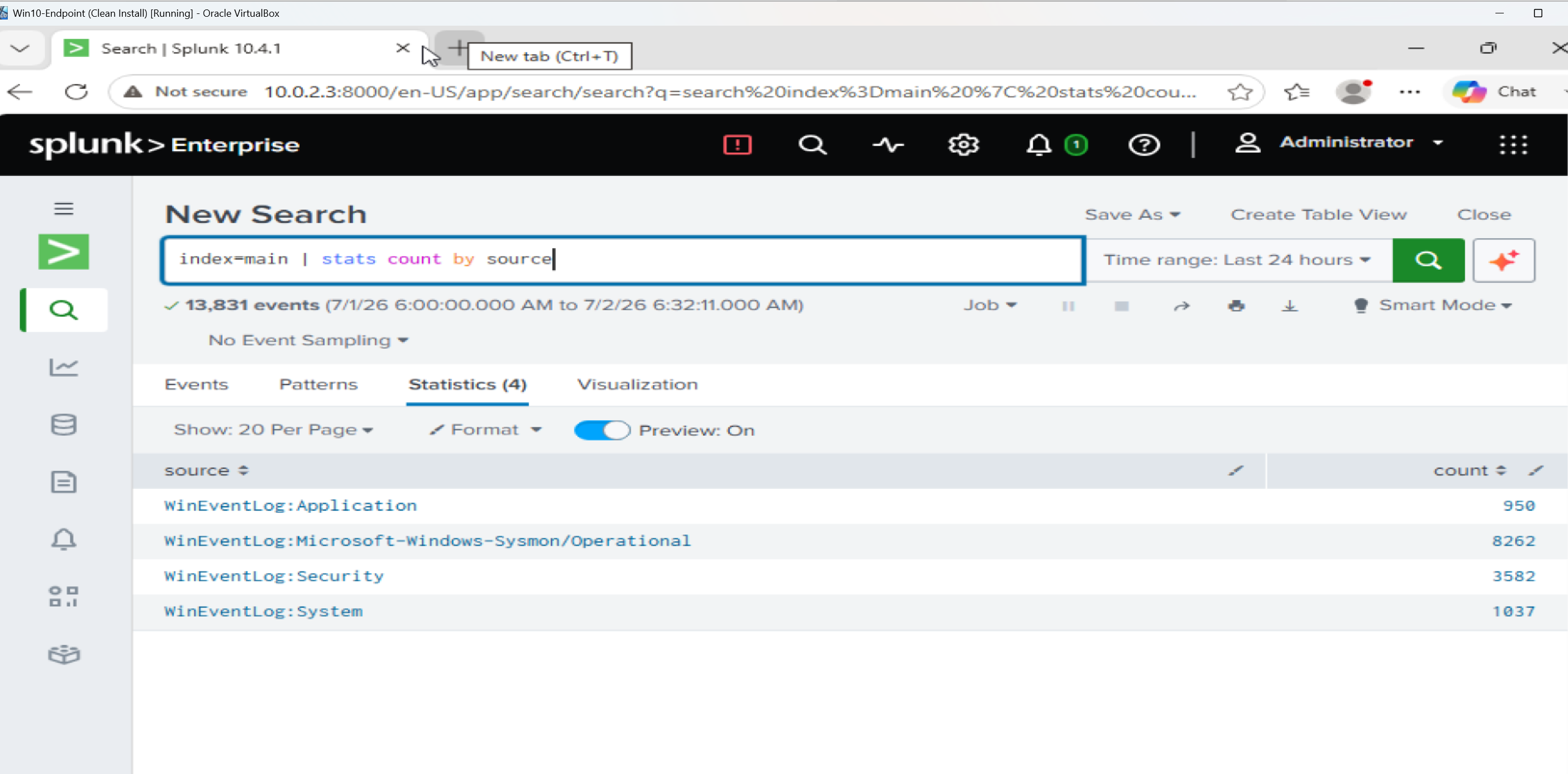
Task: Click WinEventLog:Application source
Action: tap(290, 506)
